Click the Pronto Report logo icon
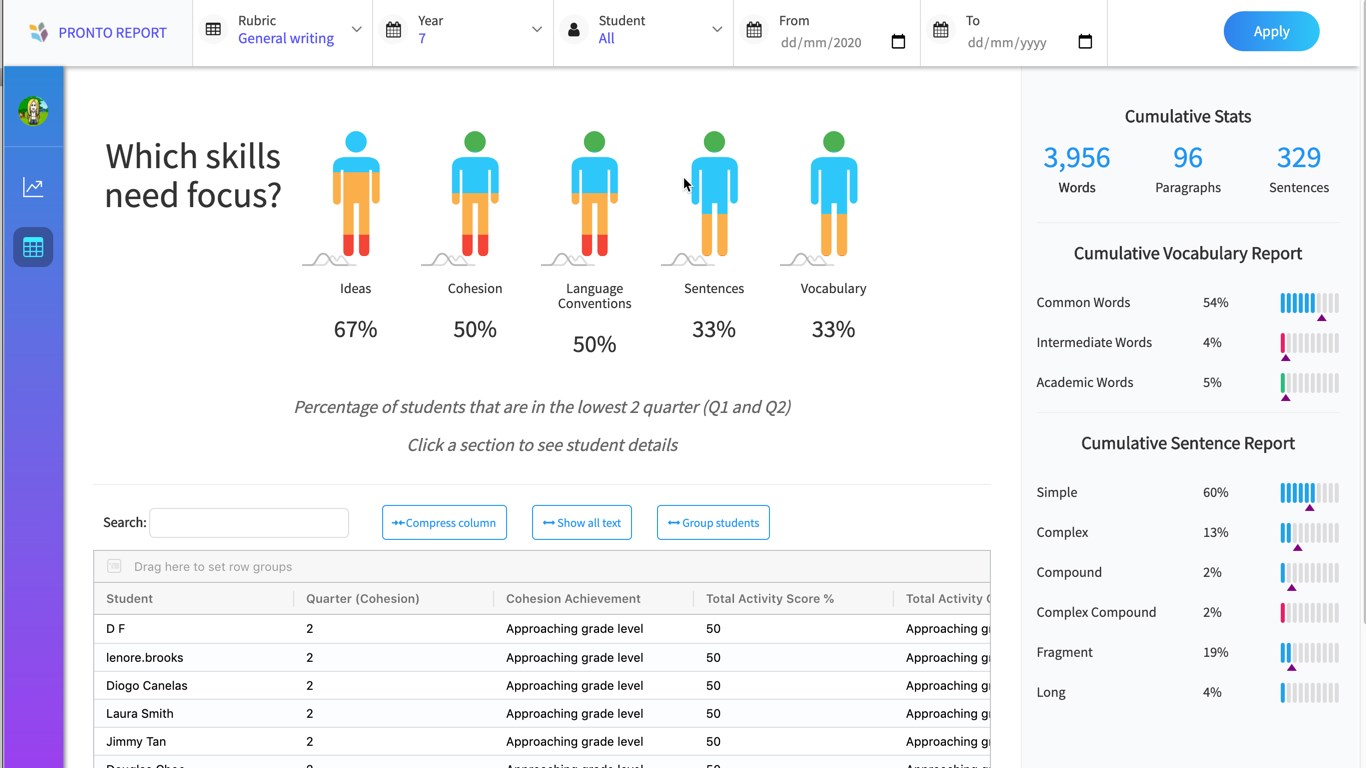This screenshot has width=1366, height=768. [x=38, y=32]
